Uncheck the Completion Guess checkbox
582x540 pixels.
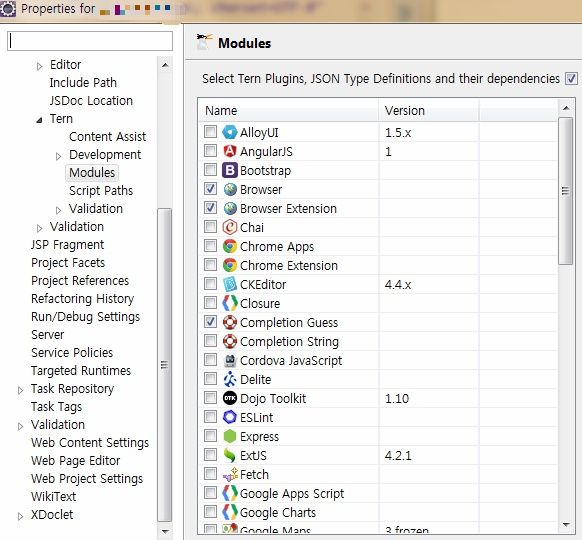point(210,321)
